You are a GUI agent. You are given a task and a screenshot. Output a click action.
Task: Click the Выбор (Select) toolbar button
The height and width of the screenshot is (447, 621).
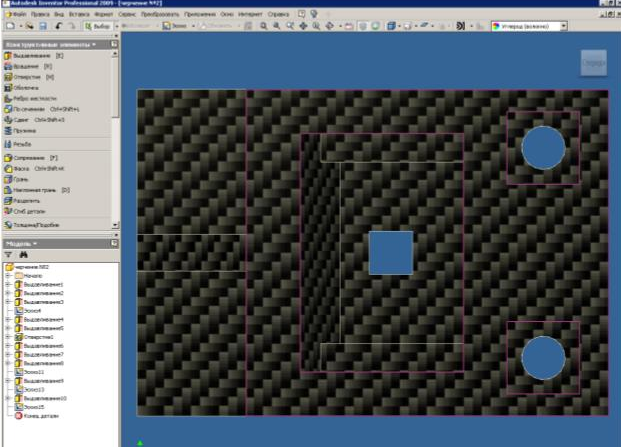click(x=97, y=26)
